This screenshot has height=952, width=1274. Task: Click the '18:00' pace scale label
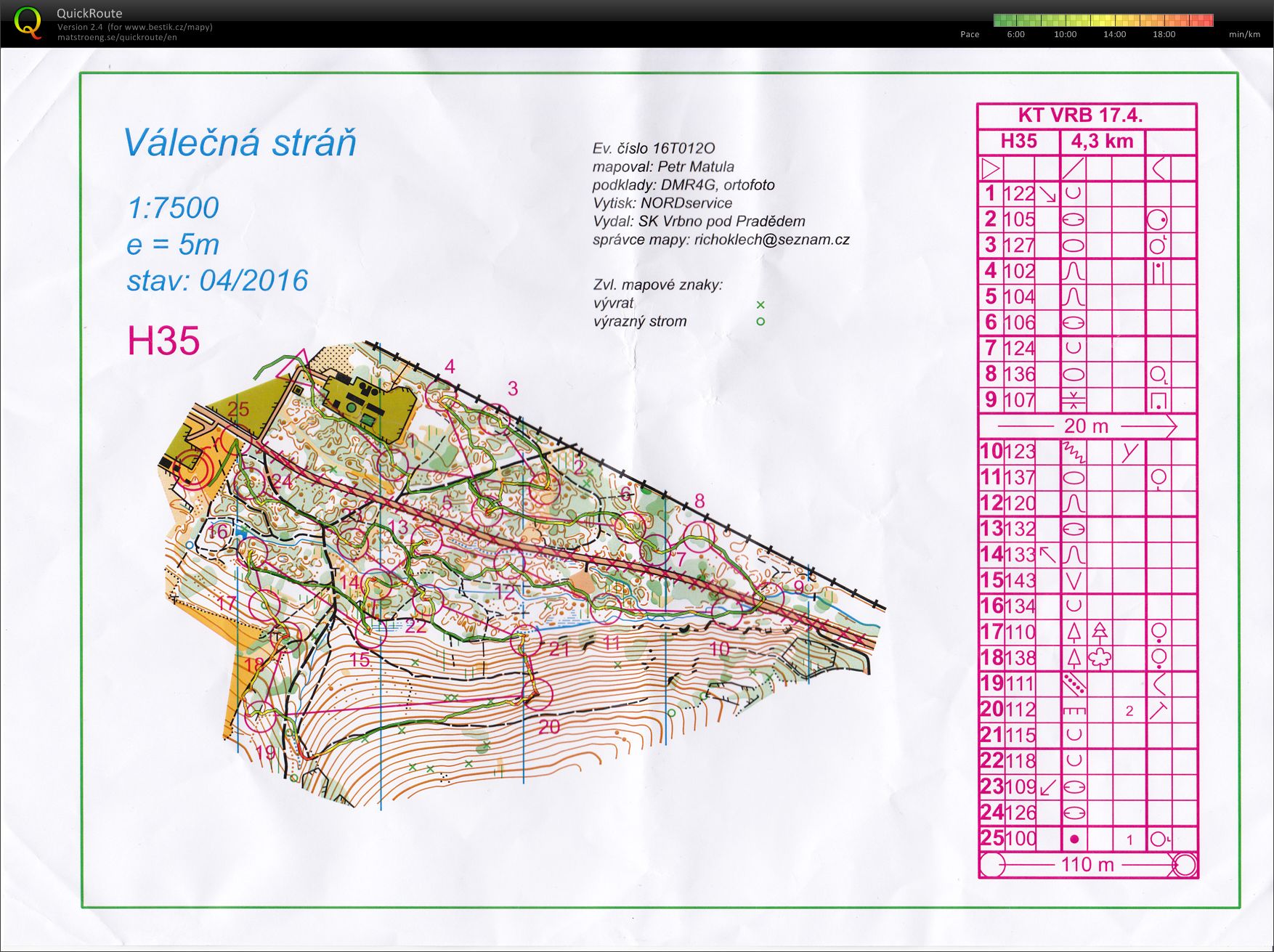click(1164, 34)
